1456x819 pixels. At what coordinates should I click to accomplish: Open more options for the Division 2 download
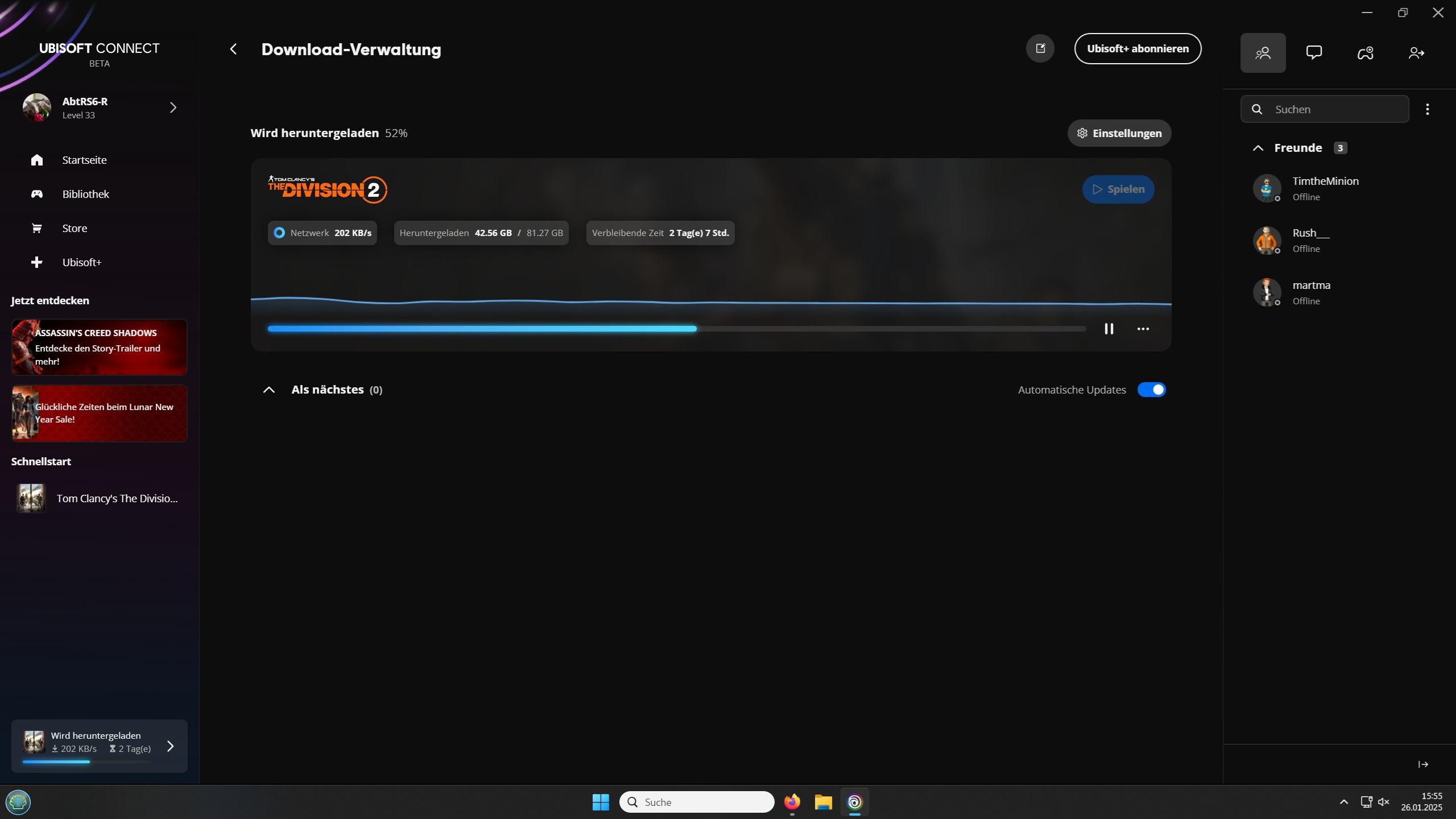point(1143,329)
